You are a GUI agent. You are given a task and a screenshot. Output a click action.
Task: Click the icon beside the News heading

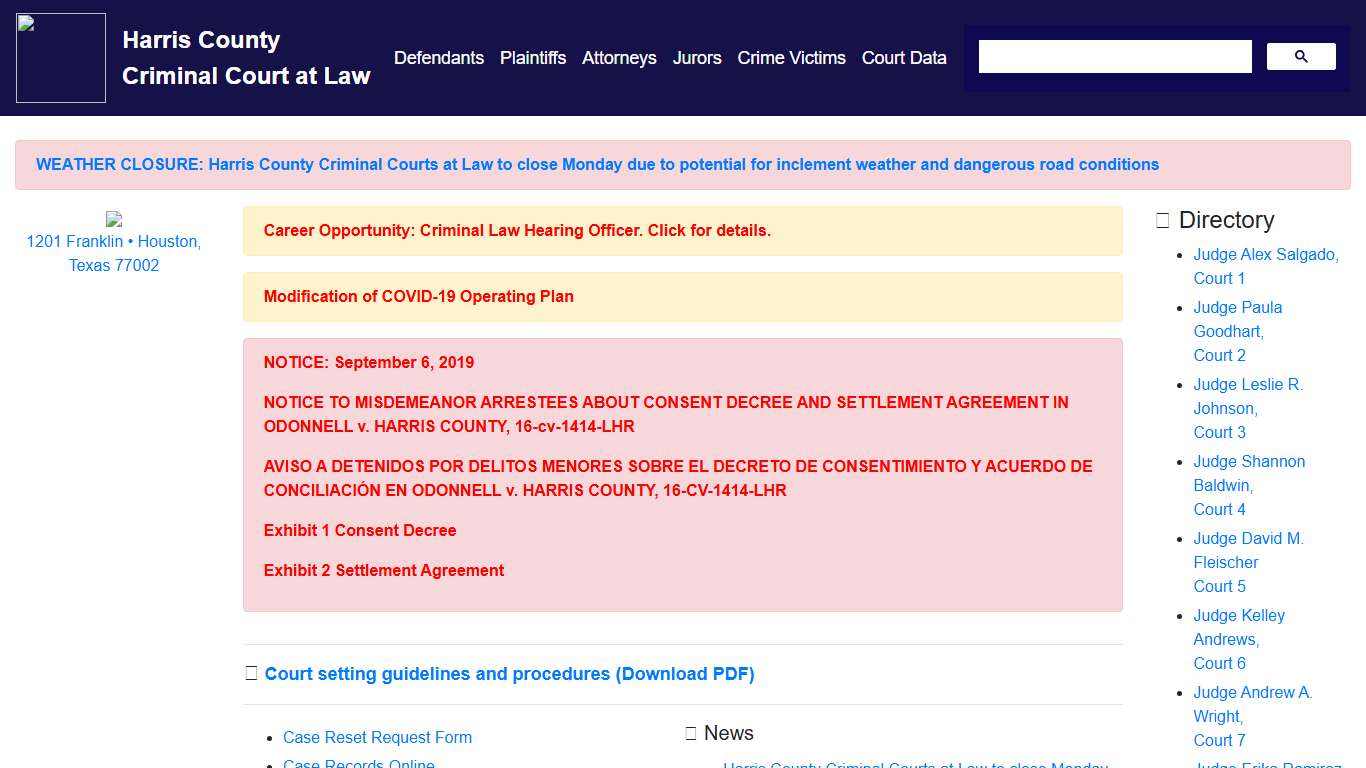[691, 734]
